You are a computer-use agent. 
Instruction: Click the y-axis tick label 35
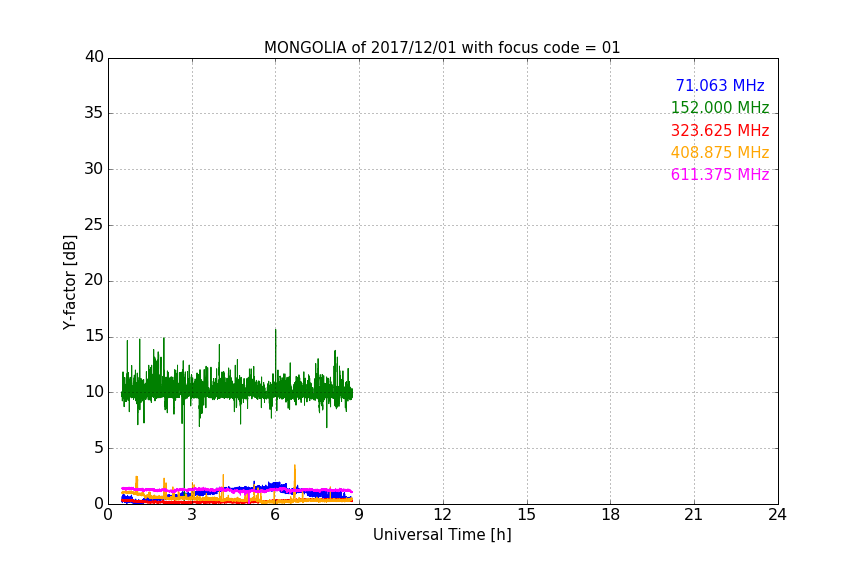click(94, 113)
